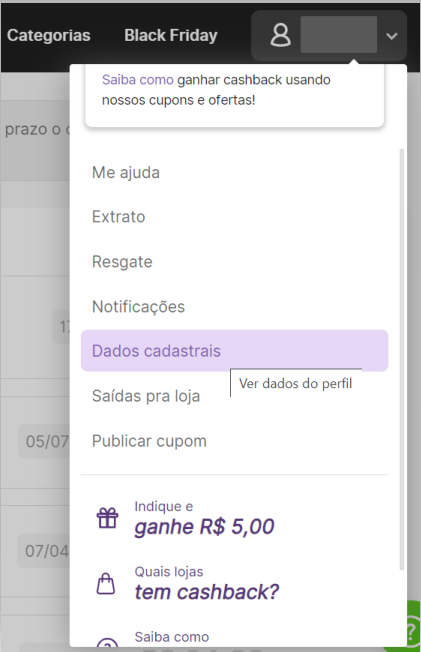The height and width of the screenshot is (652, 421).
Task: Choose Publicar cupom from the menu
Action: [x=149, y=441]
